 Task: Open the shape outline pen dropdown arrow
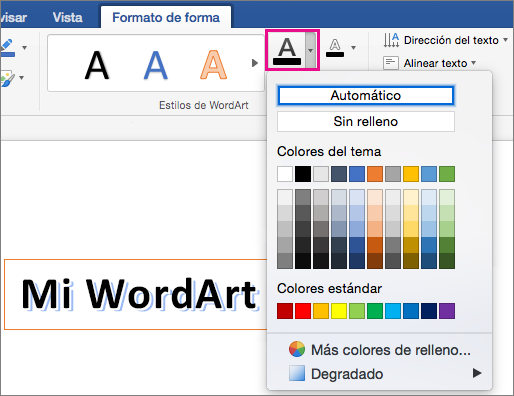pos(24,48)
